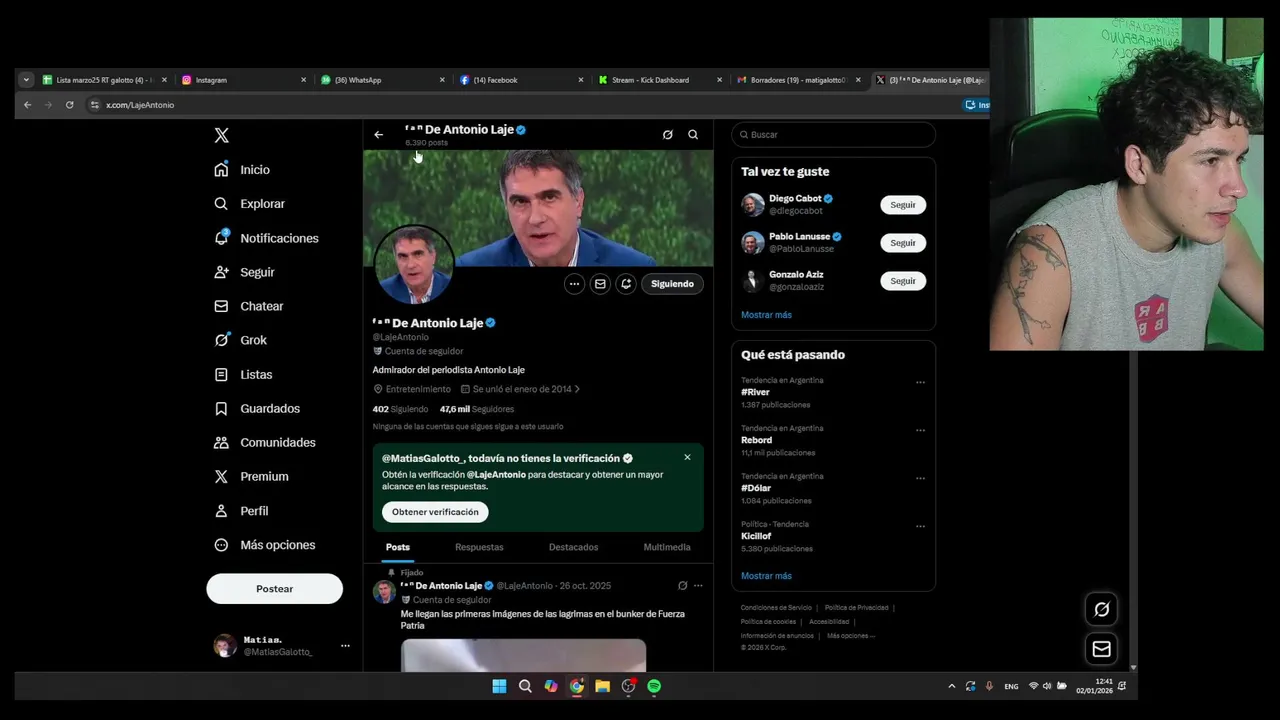Screen dimensions: 1280x720
Task: Click Mostrar más under Qué está pasando
Action: [766, 576]
